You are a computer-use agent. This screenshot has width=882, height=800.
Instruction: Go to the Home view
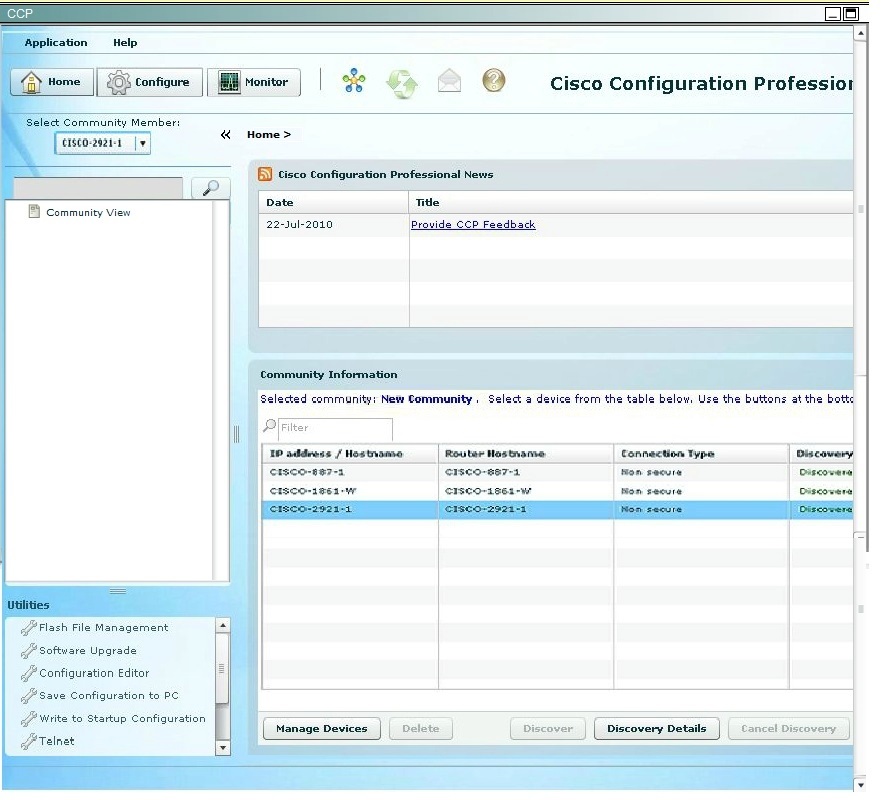(52, 82)
